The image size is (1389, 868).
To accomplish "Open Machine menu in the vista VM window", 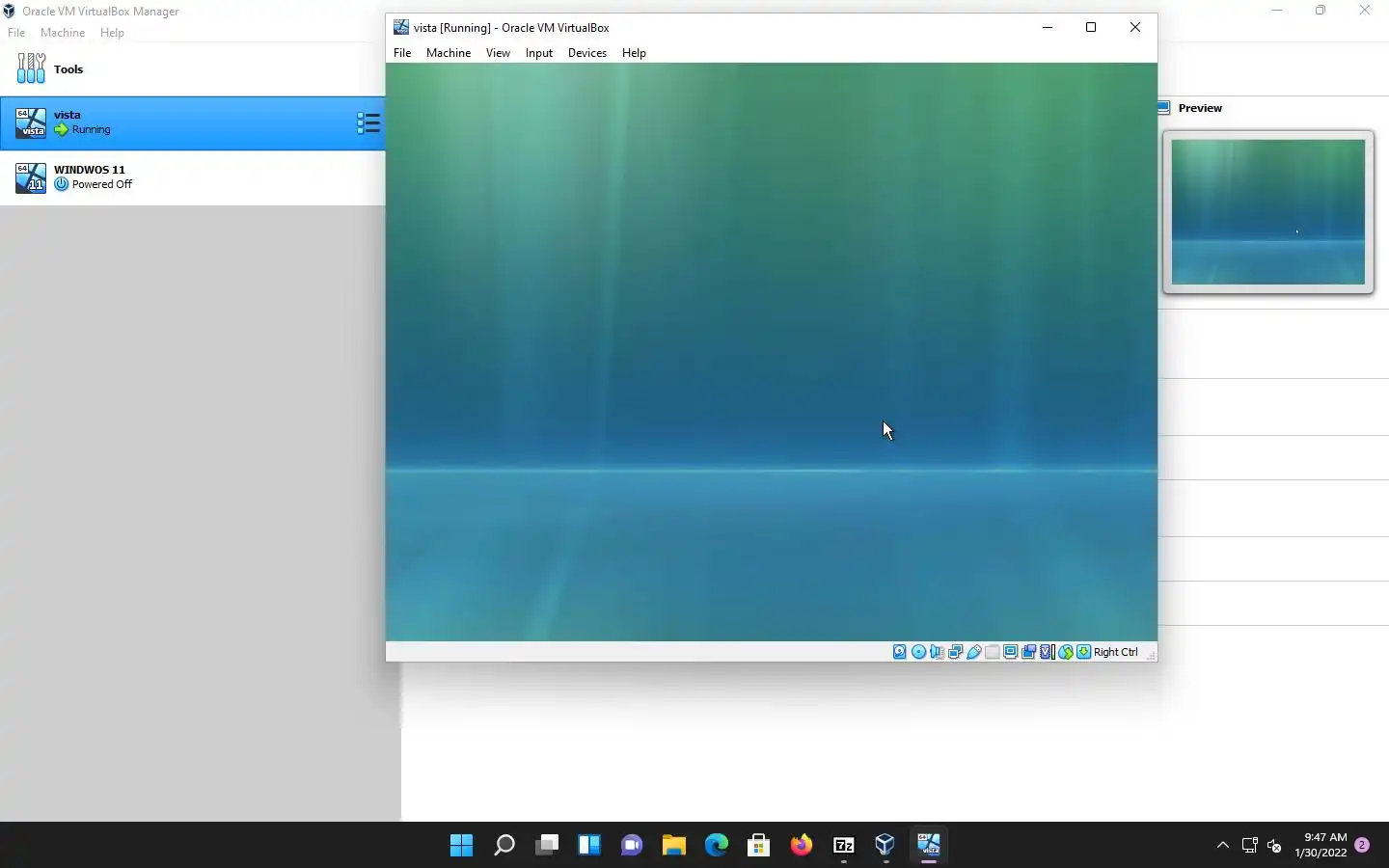I will point(449,53).
